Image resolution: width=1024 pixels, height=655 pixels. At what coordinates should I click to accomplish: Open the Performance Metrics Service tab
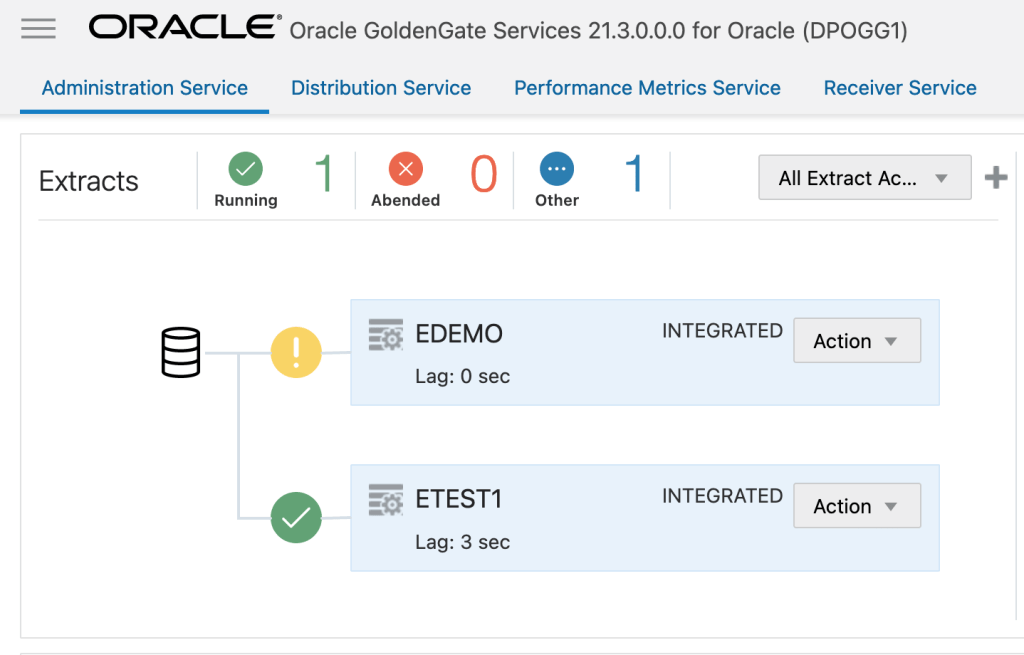coord(647,88)
